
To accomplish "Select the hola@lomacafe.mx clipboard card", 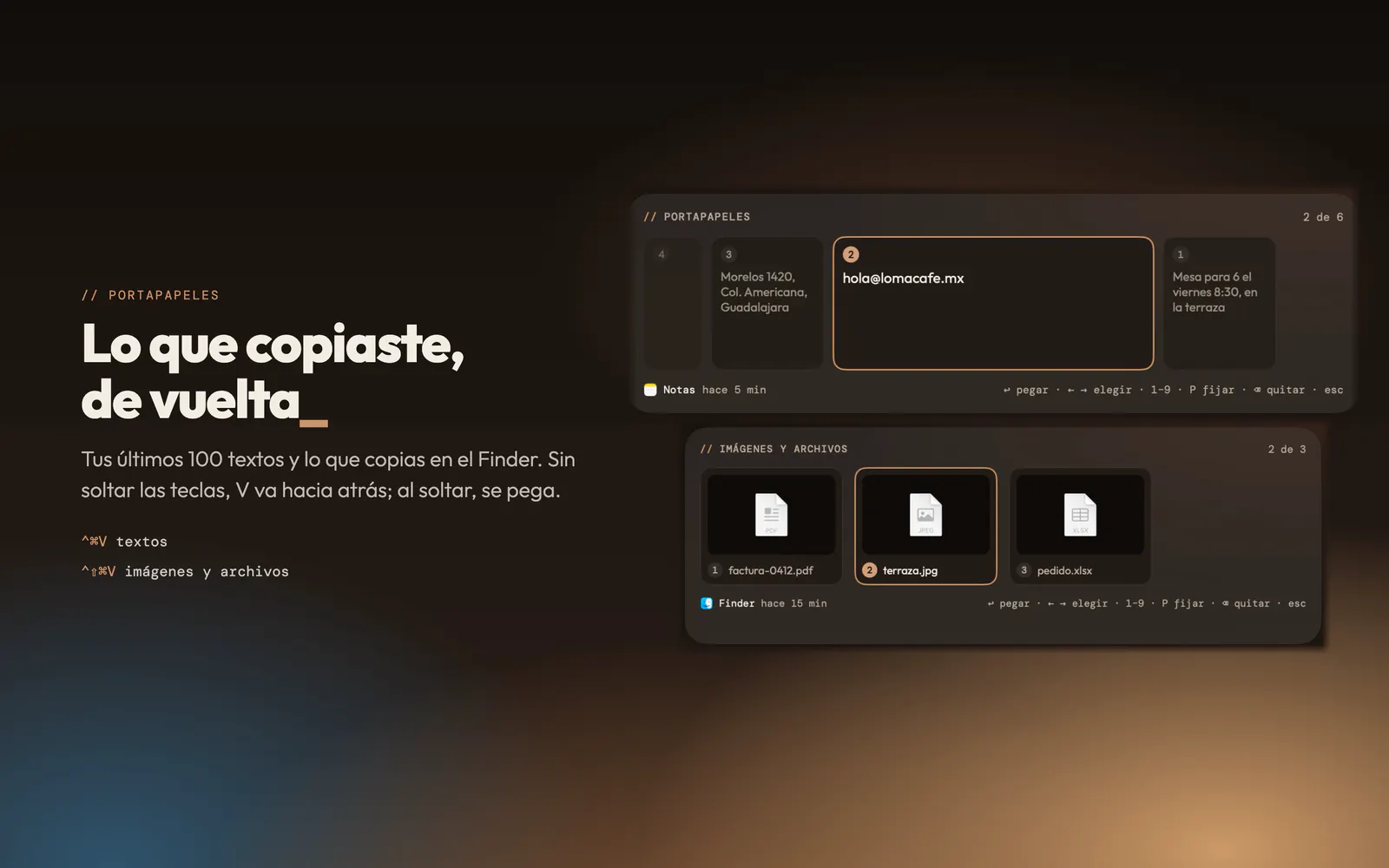I will 993,303.
